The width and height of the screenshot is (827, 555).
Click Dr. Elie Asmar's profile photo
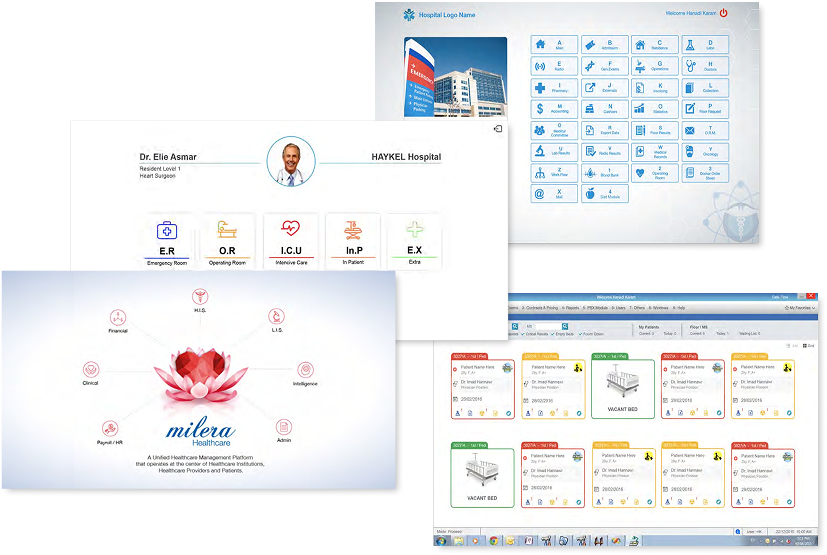tap(291, 161)
